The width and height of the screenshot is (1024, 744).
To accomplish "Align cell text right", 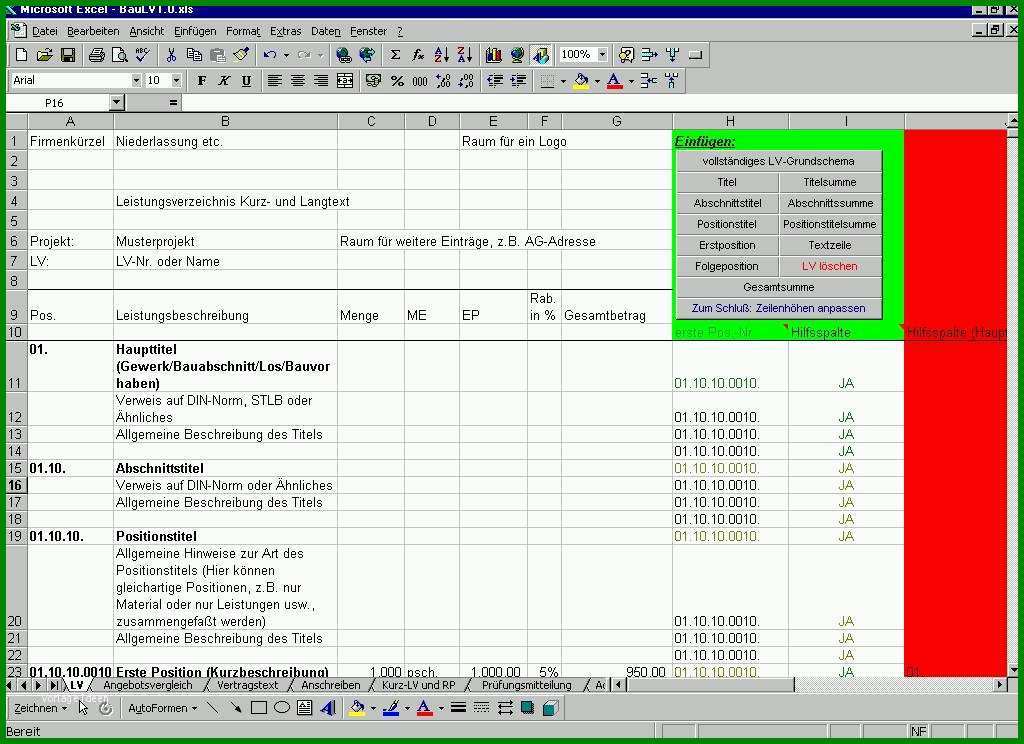I will pyautogui.click(x=321, y=81).
